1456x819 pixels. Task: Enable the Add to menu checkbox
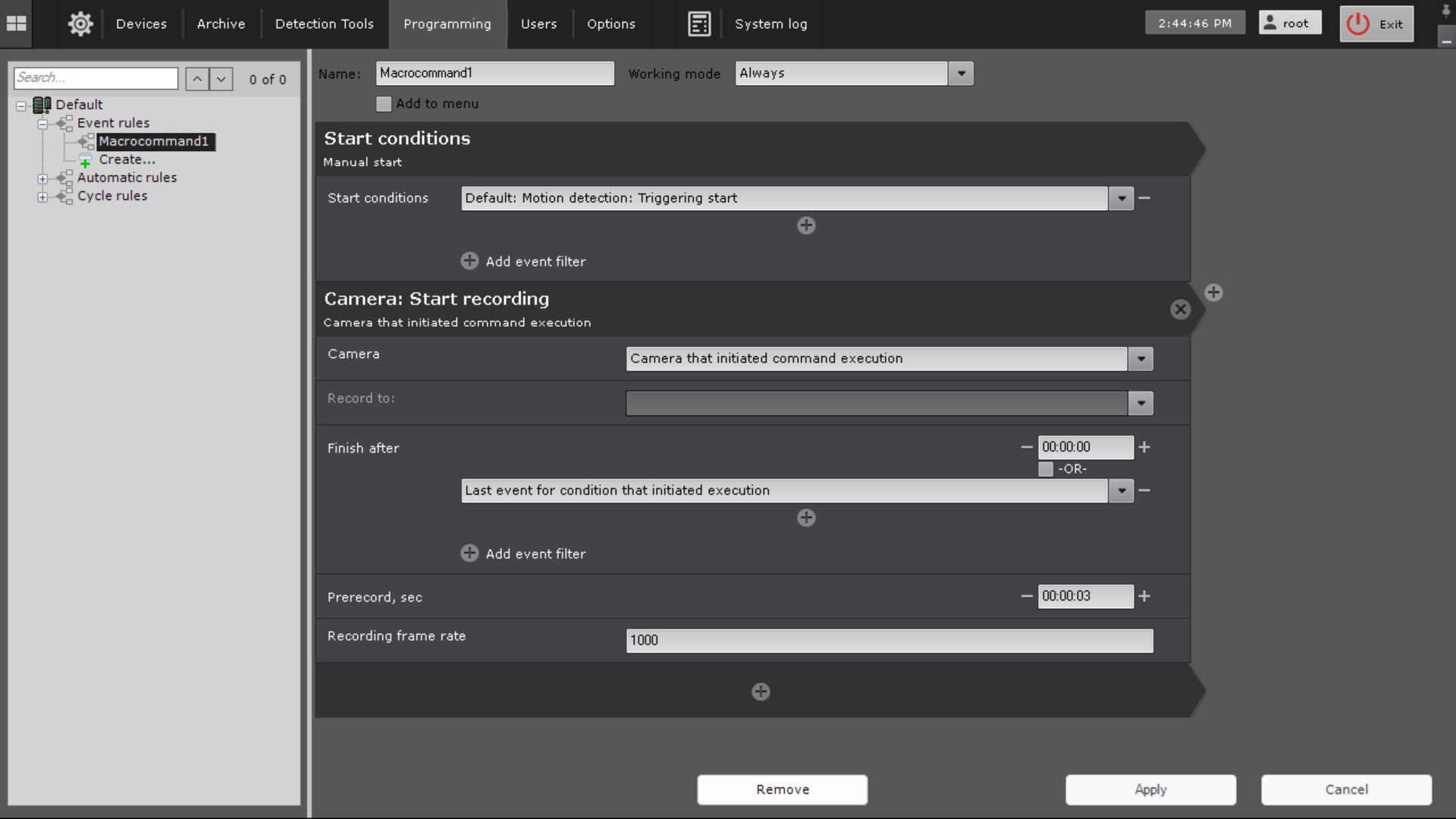click(x=384, y=104)
